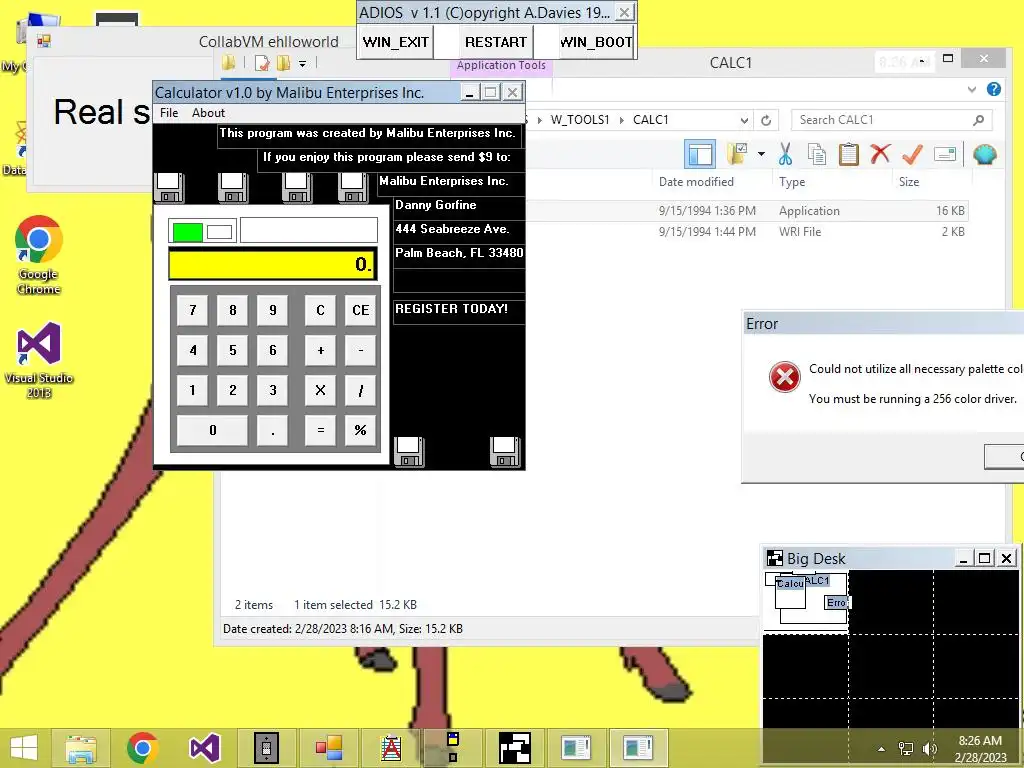
Task: Click calculator digit 8 key
Action: pyautogui.click(x=232, y=310)
